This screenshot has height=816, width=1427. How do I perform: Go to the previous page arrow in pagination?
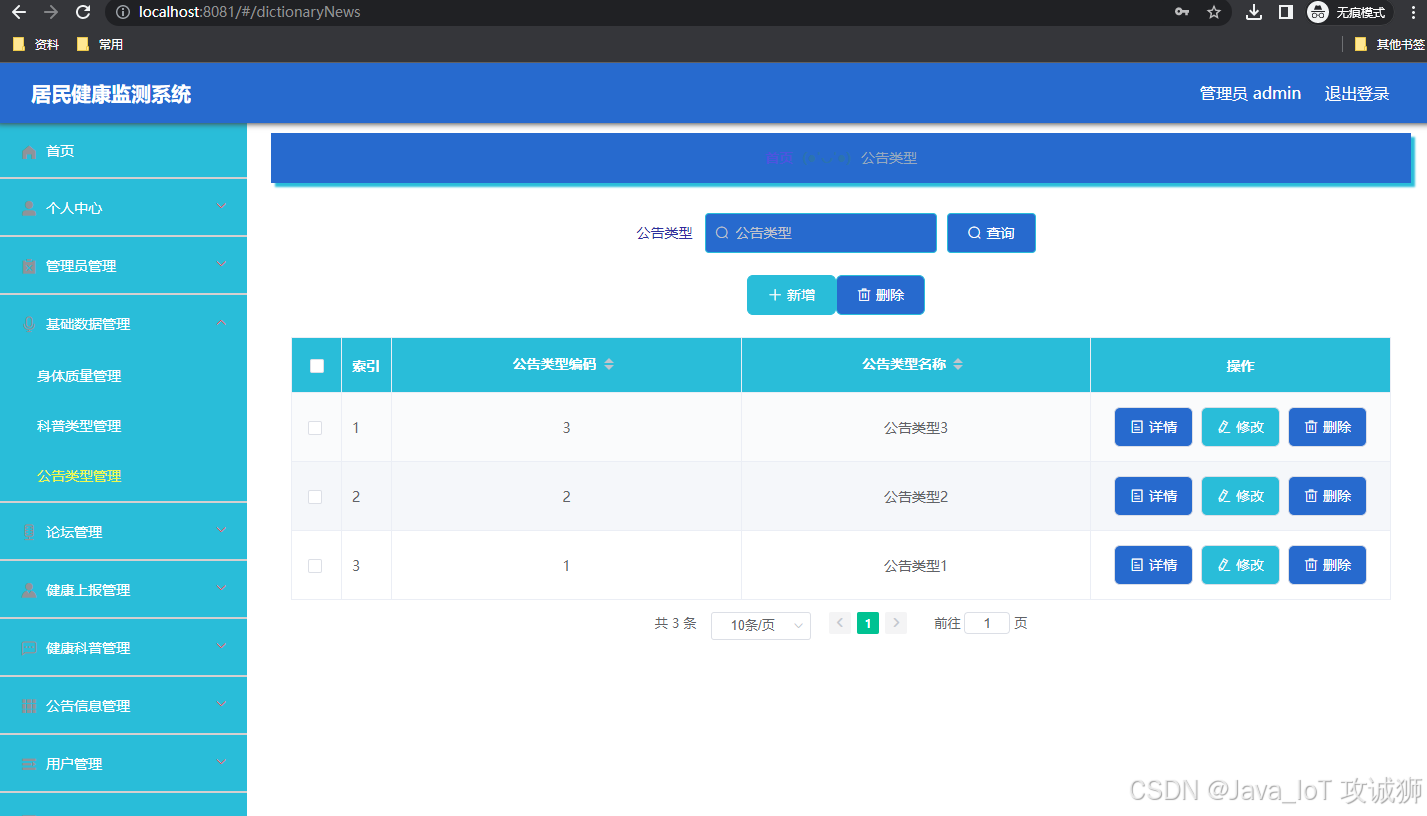point(840,623)
